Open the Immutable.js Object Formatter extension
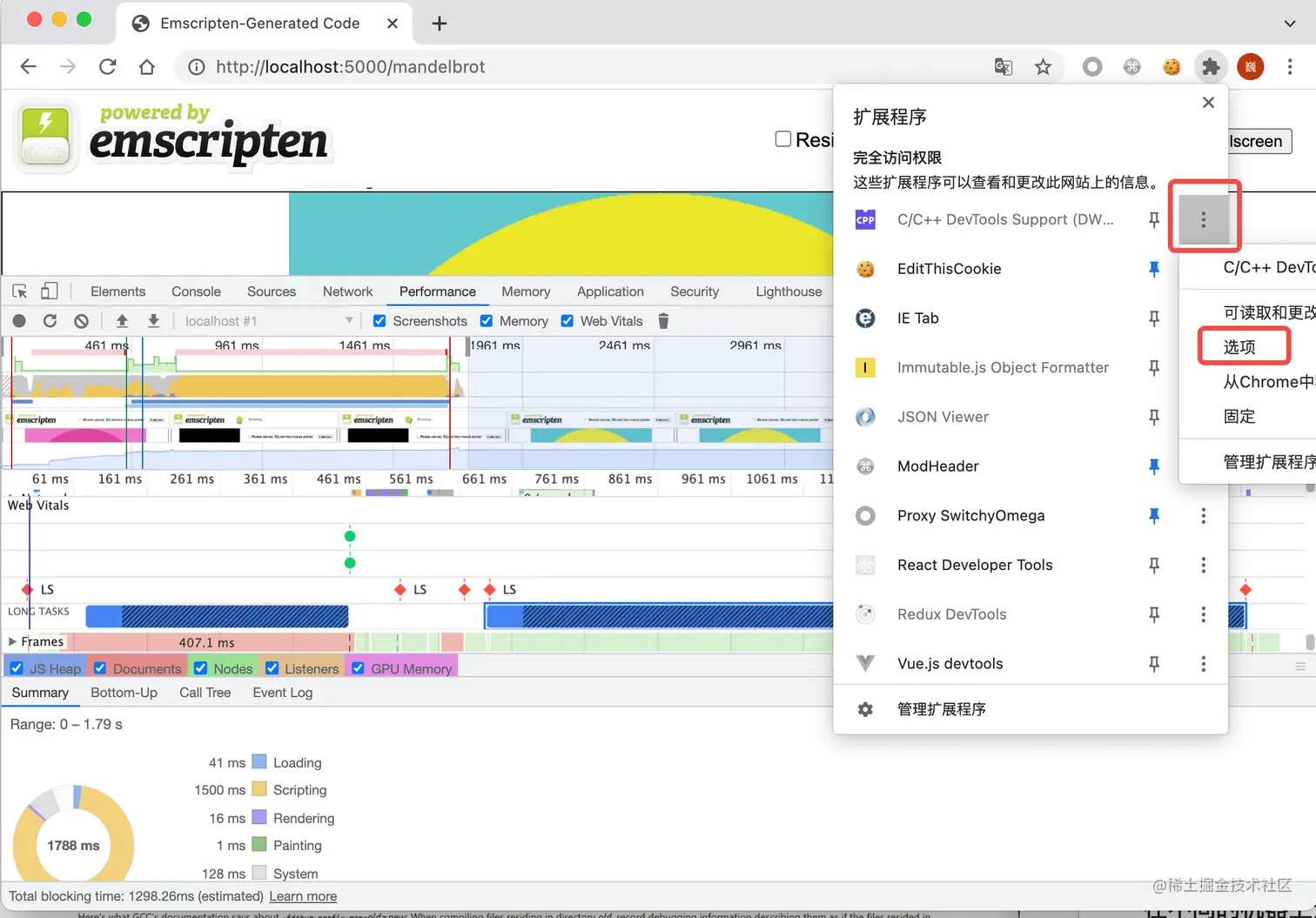The height and width of the screenshot is (918, 1316). coord(1003,368)
